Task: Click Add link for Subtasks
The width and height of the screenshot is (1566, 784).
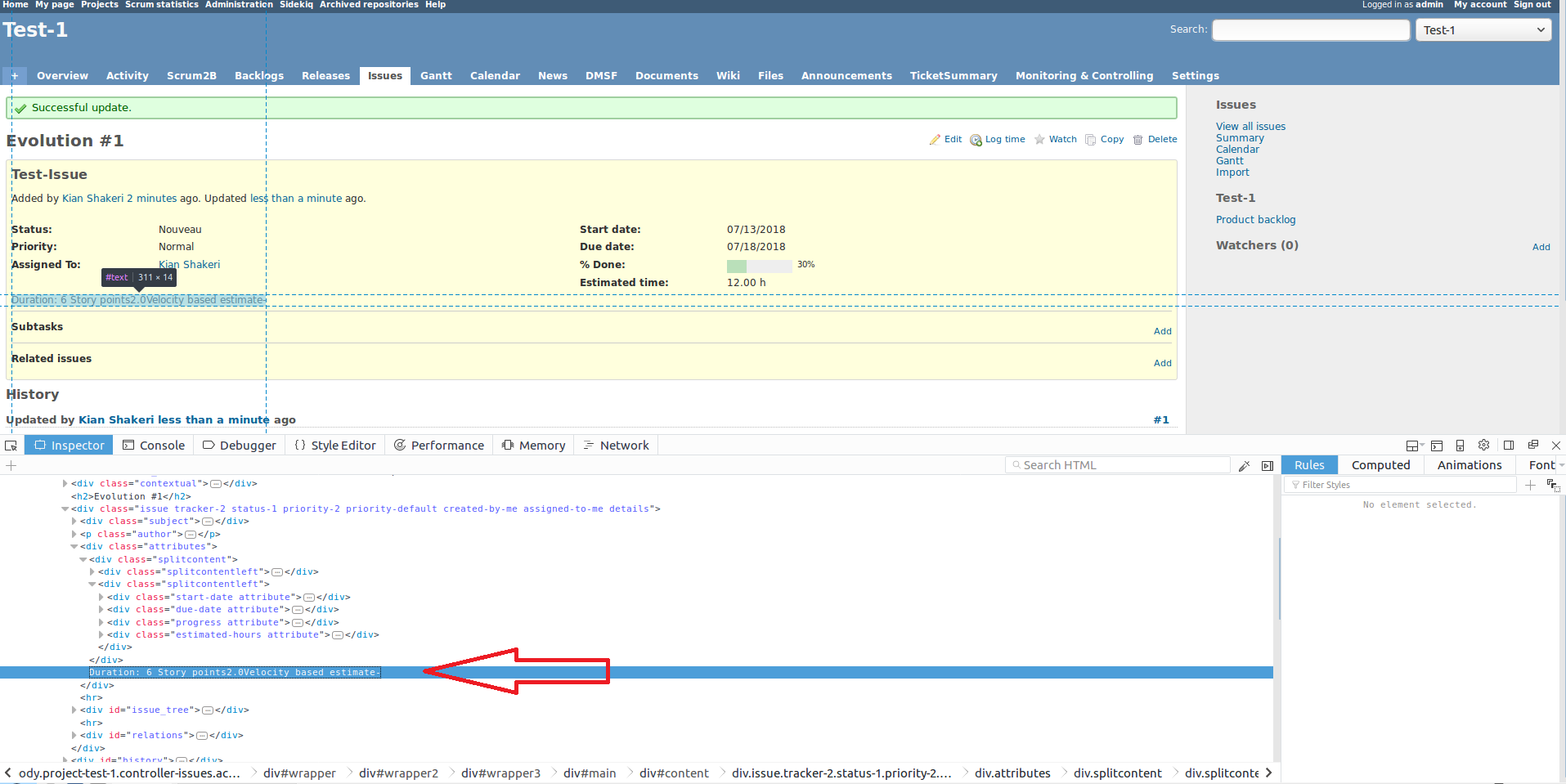Action: click(1163, 332)
